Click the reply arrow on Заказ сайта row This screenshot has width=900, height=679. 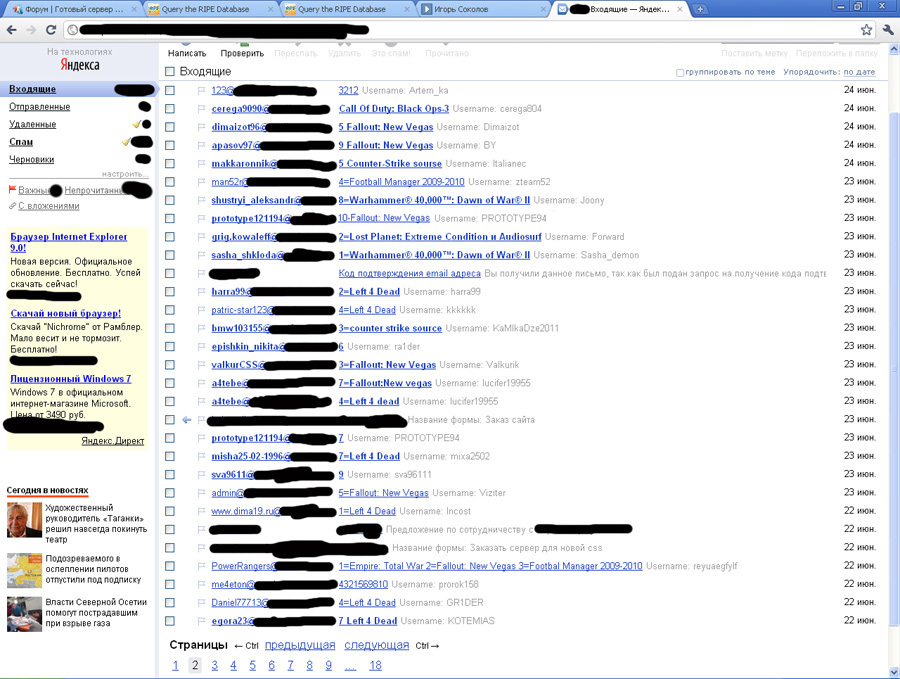point(187,420)
